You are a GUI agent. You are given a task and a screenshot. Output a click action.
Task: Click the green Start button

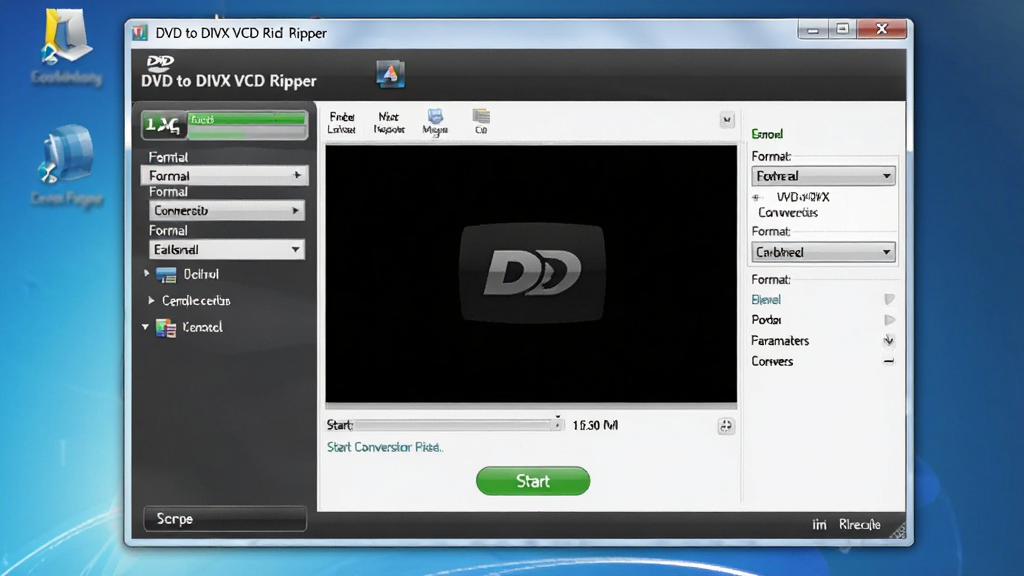coord(533,481)
